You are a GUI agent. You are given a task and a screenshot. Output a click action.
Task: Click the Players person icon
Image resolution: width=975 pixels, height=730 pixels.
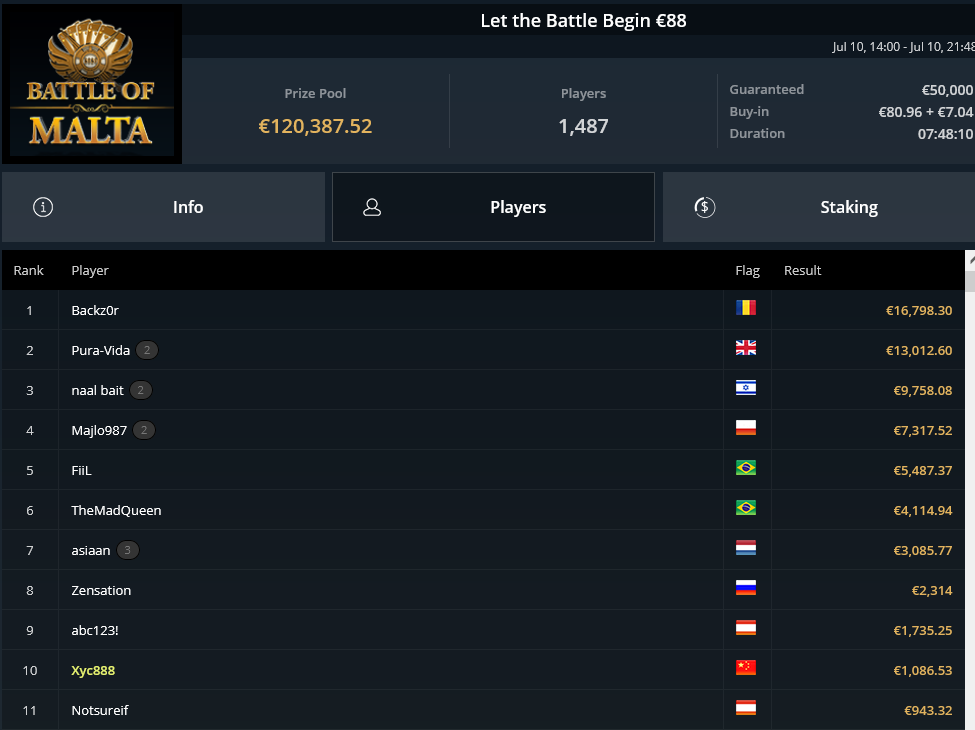(x=372, y=207)
